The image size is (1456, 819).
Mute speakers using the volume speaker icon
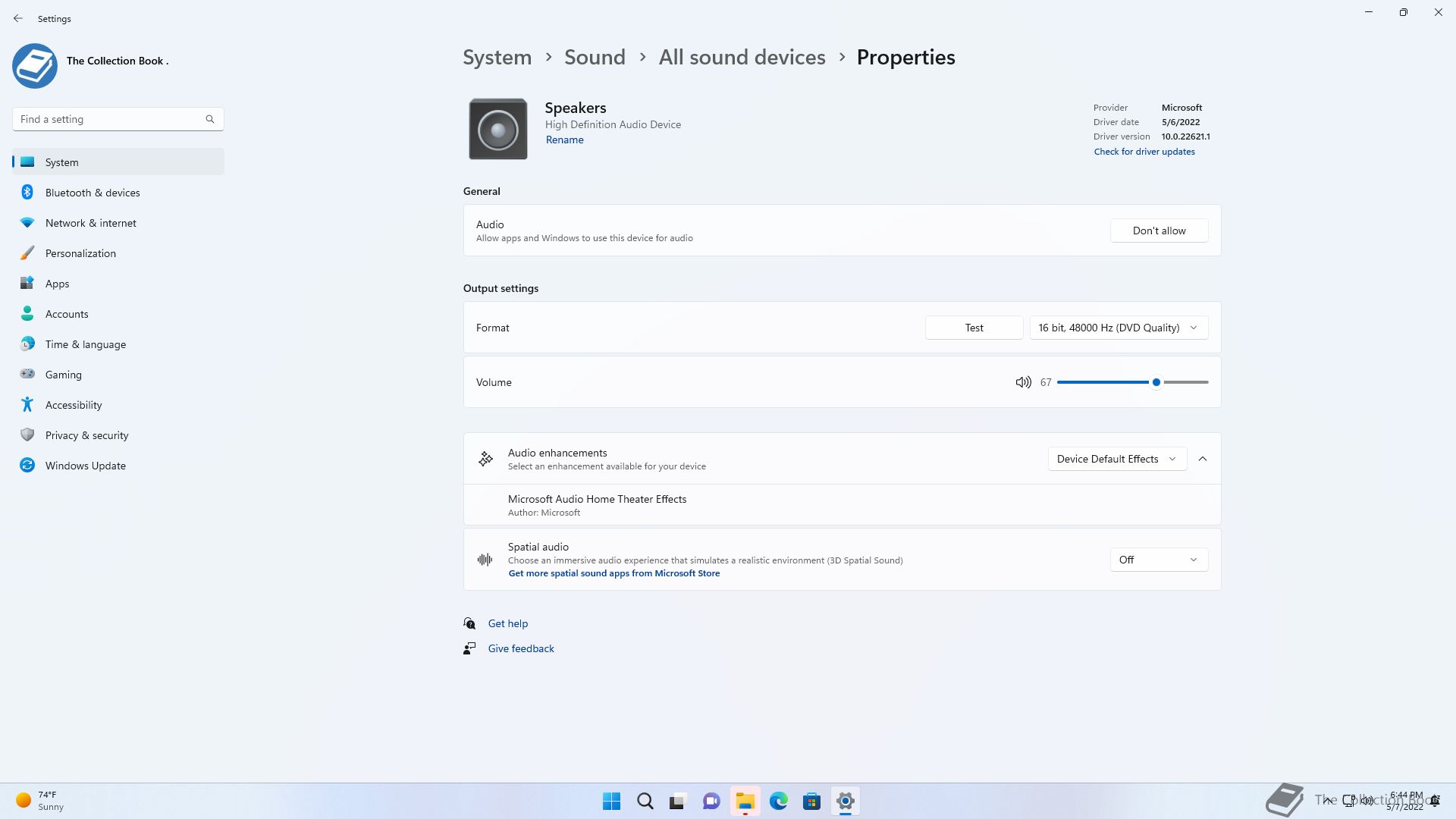tap(1023, 382)
